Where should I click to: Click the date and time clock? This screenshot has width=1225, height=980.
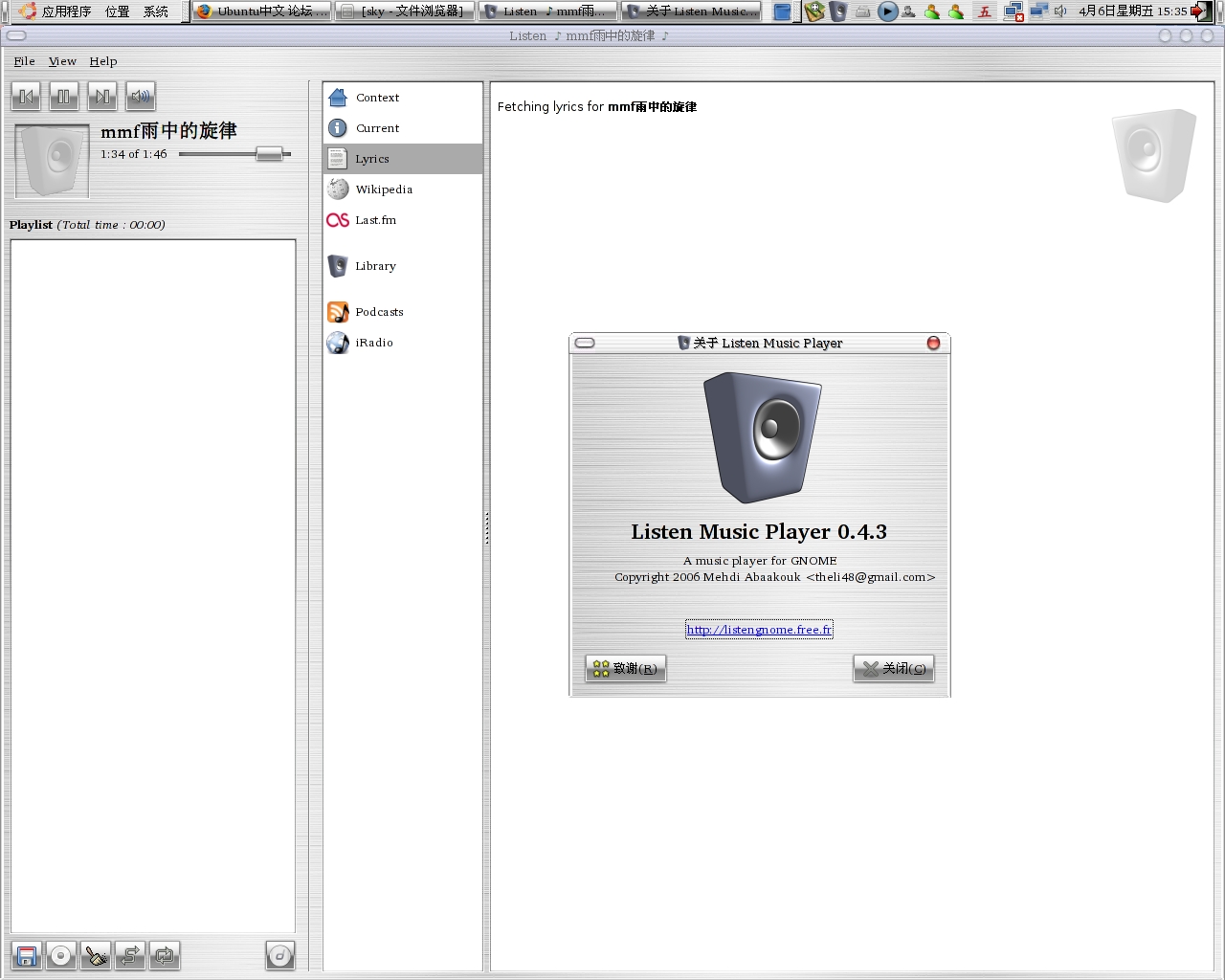point(1132,11)
